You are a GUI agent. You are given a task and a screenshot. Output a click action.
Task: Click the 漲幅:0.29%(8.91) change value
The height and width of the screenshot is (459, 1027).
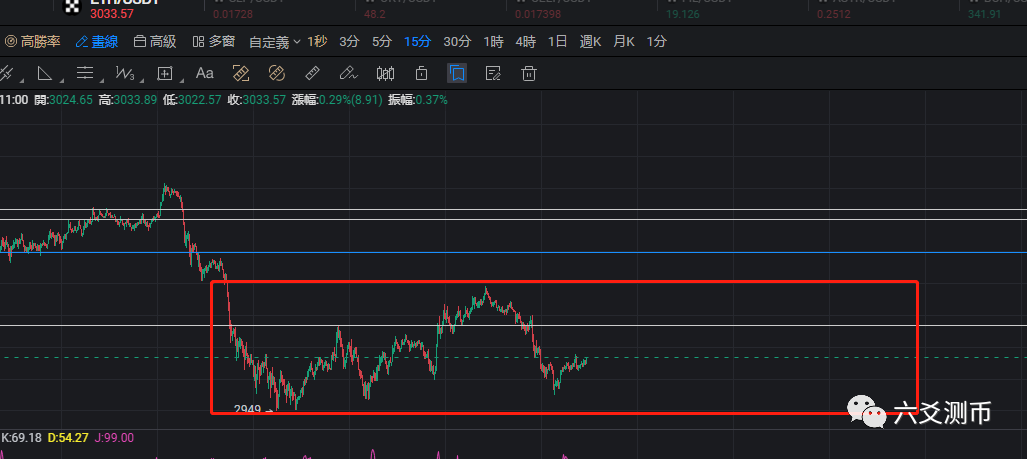point(337,100)
